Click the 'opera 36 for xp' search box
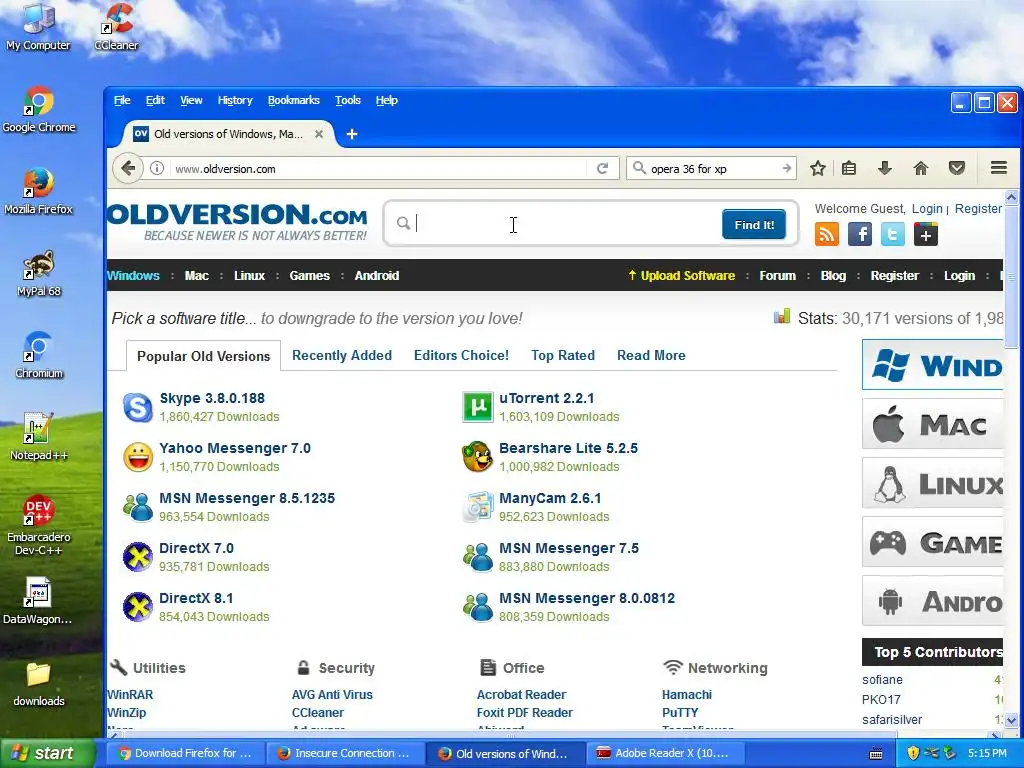Viewport: 1024px width, 768px height. 714,168
